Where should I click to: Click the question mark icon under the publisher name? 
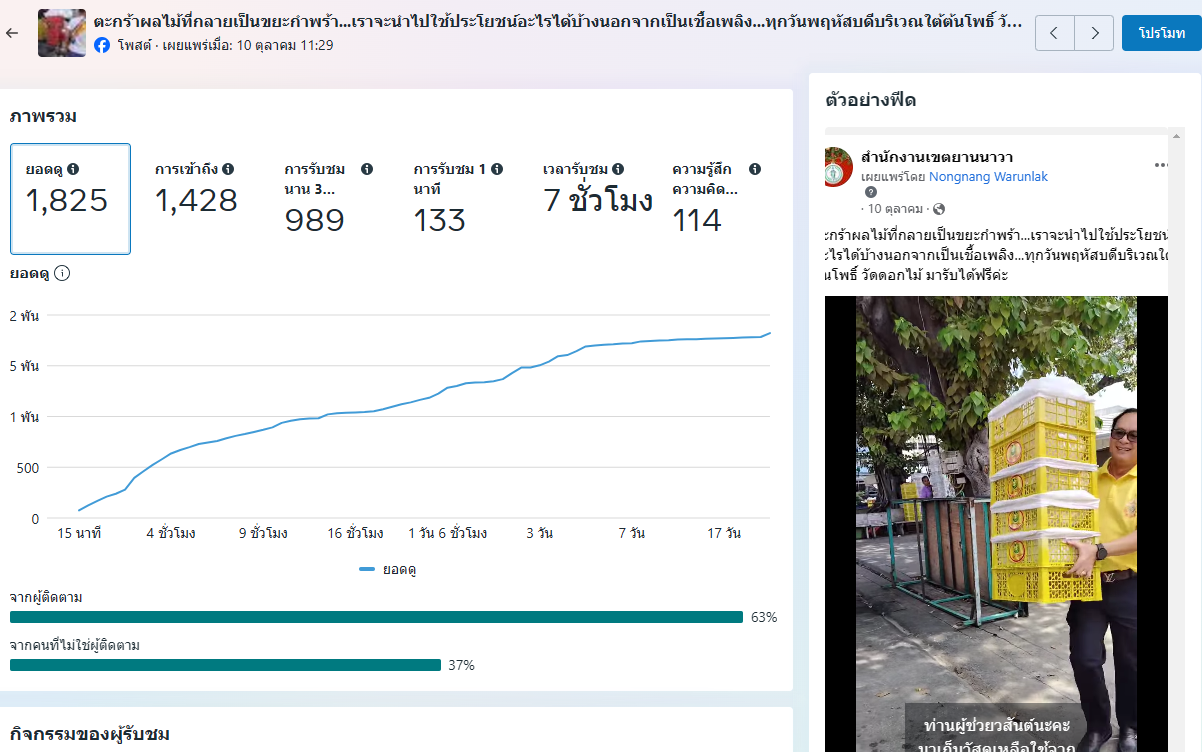(871, 192)
